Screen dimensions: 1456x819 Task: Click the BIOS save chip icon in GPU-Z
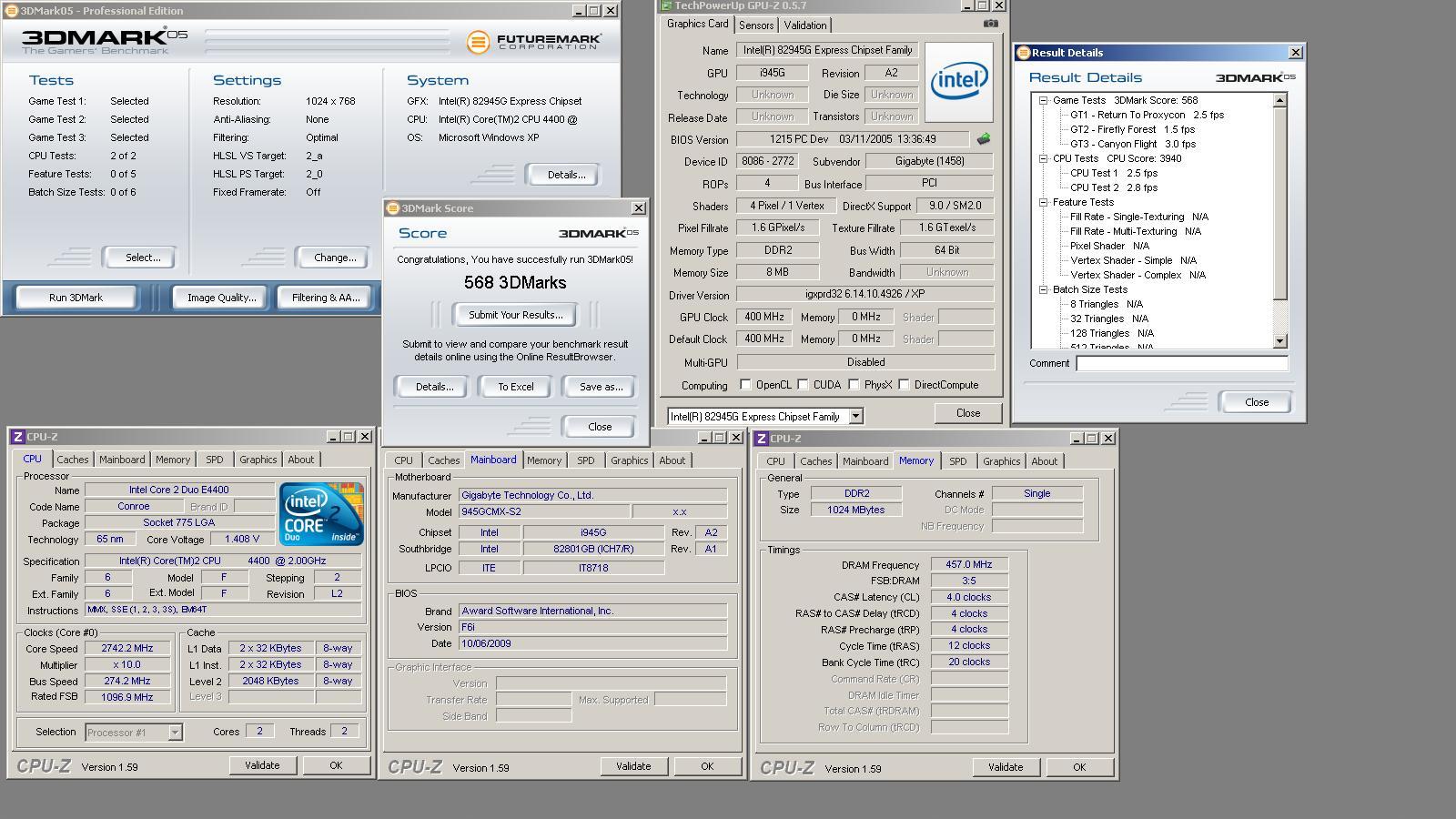(x=983, y=139)
